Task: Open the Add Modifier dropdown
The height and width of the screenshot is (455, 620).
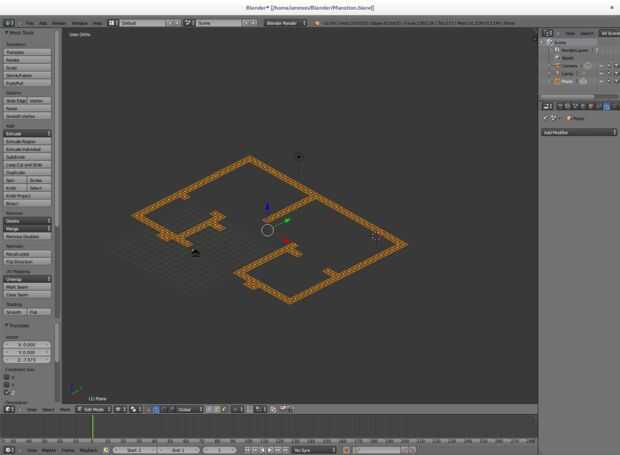Action: pos(579,132)
